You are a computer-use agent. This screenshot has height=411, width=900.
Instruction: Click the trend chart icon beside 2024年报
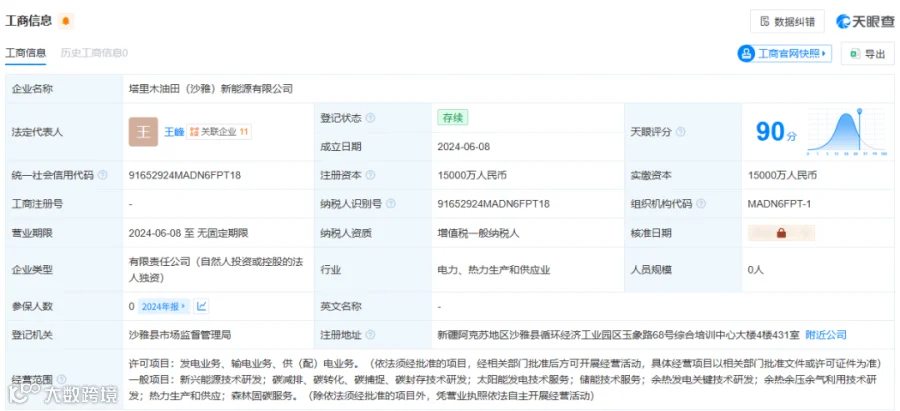(x=201, y=307)
